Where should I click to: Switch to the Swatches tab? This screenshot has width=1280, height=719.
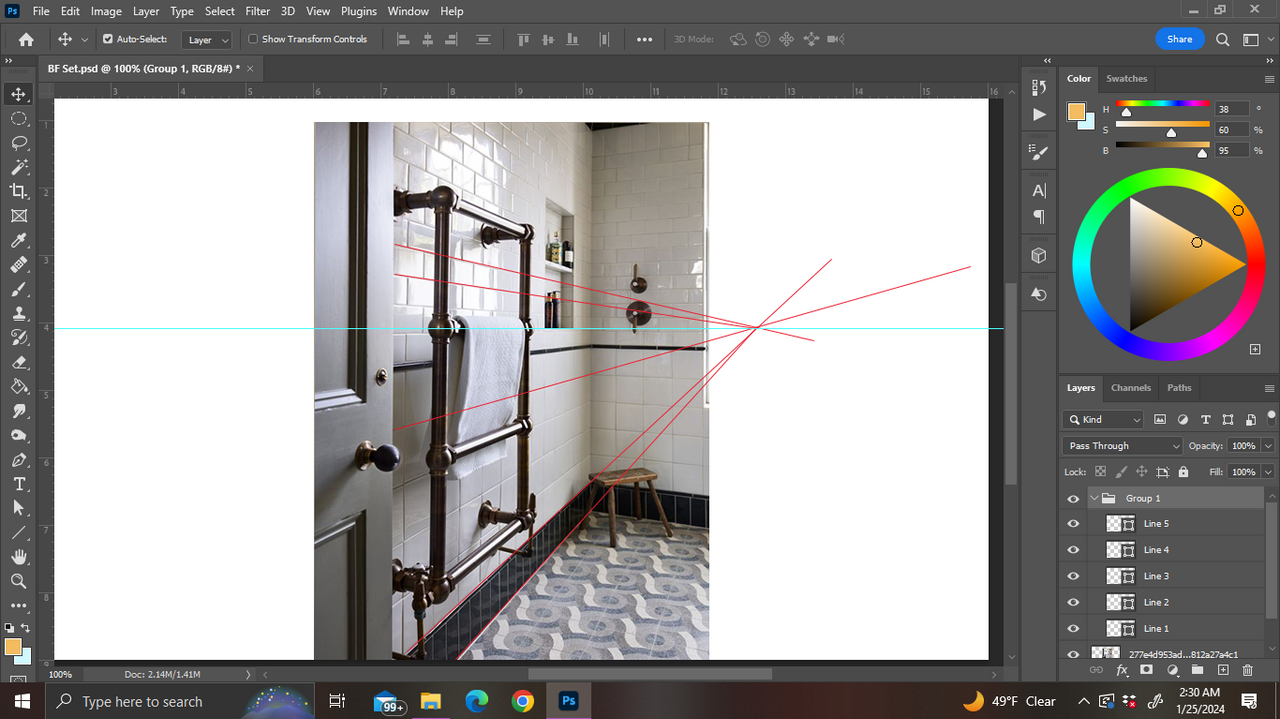pos(1127,78)
